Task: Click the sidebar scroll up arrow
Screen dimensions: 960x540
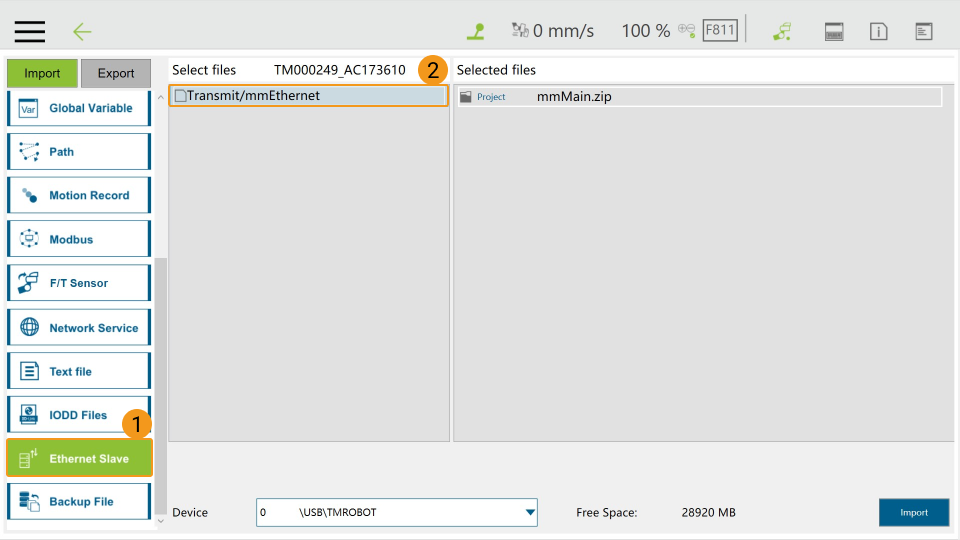Action: [x=160, y=97]
